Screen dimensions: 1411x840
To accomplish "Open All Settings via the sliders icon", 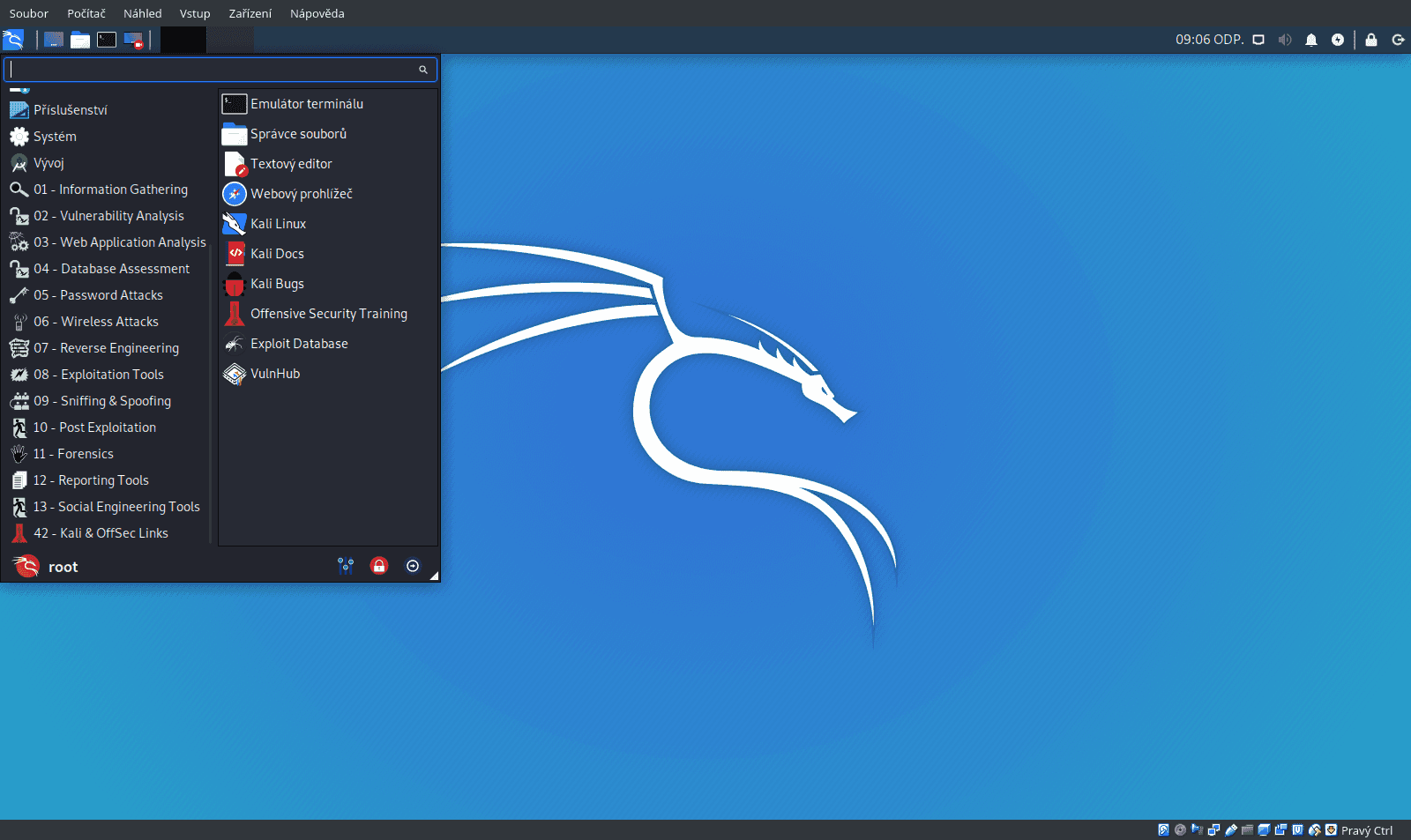I will coord(346,566).
